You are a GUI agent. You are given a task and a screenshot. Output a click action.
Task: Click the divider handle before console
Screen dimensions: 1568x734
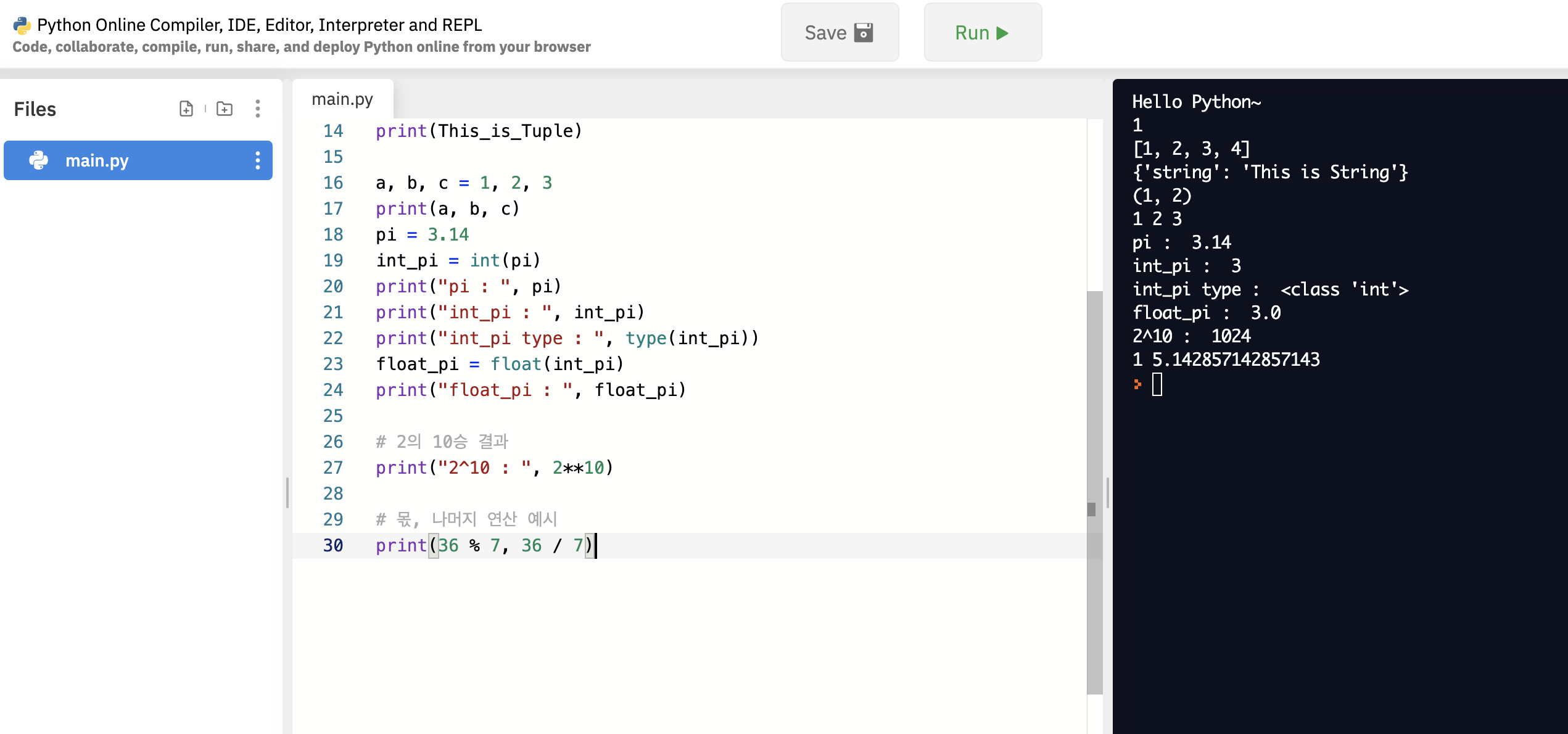point(1108,492)
